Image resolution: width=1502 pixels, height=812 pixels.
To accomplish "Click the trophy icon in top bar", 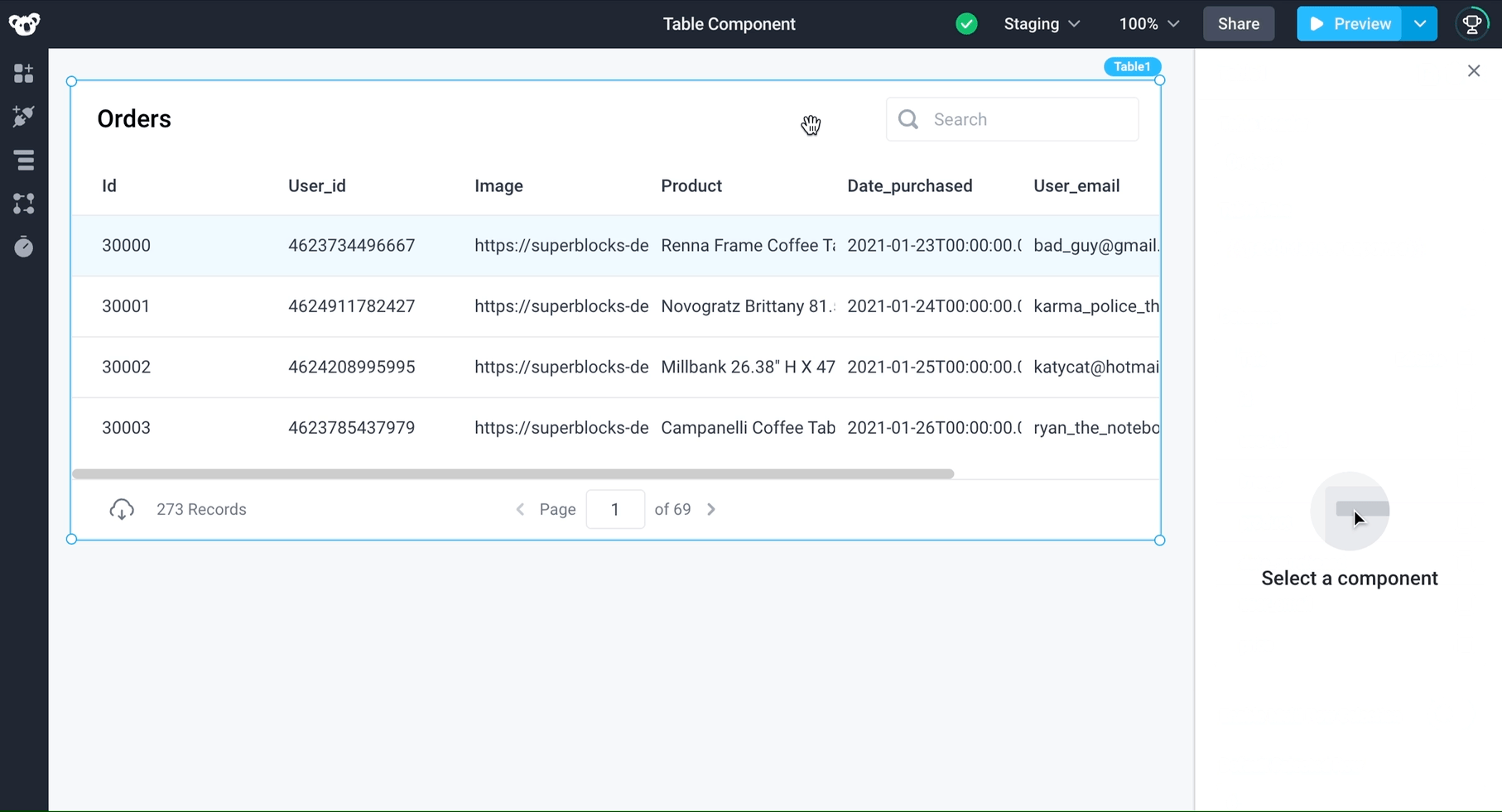I will coord(1472,24).
